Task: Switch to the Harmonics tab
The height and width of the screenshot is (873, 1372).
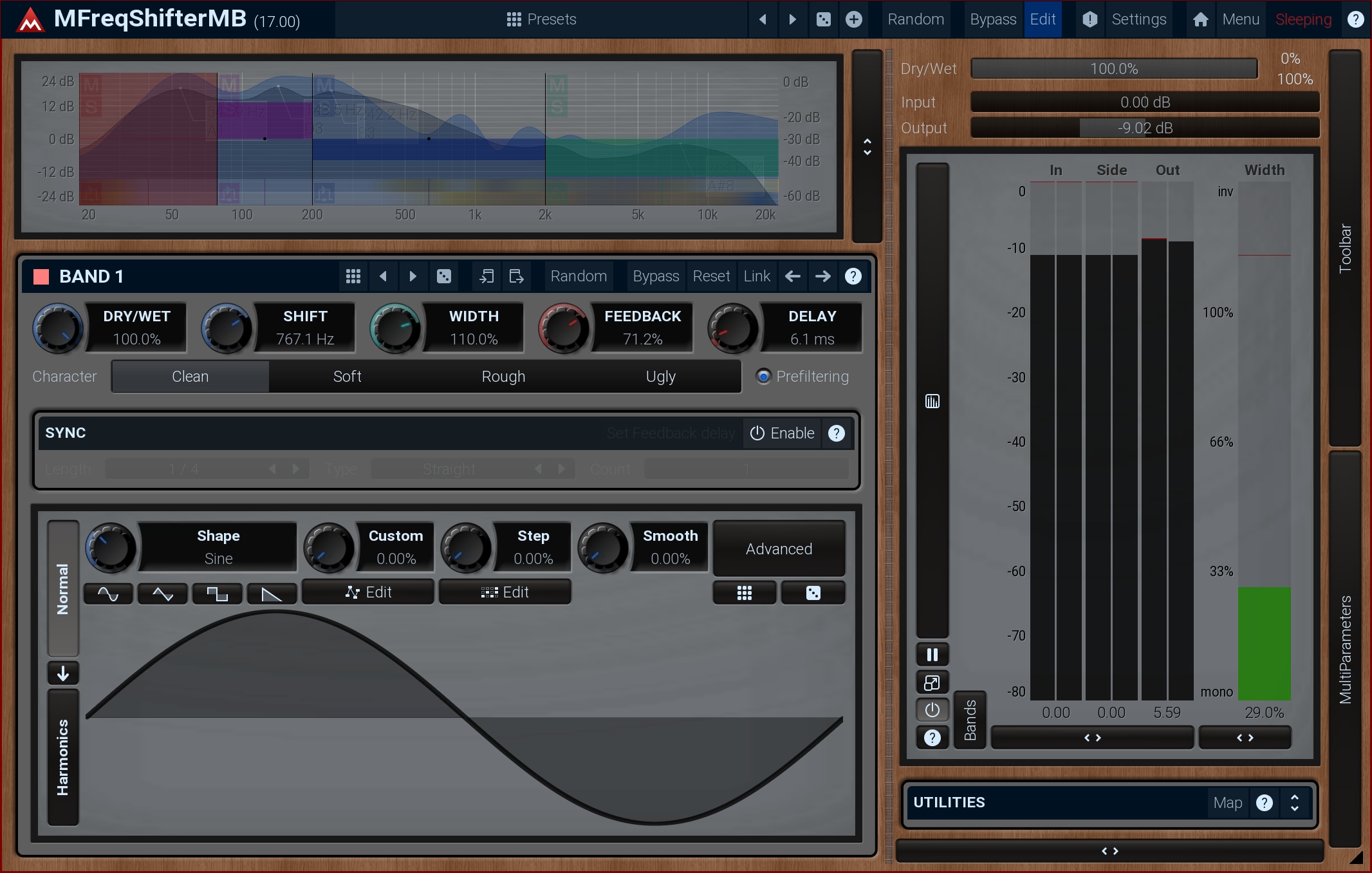Action: [63, 757]
